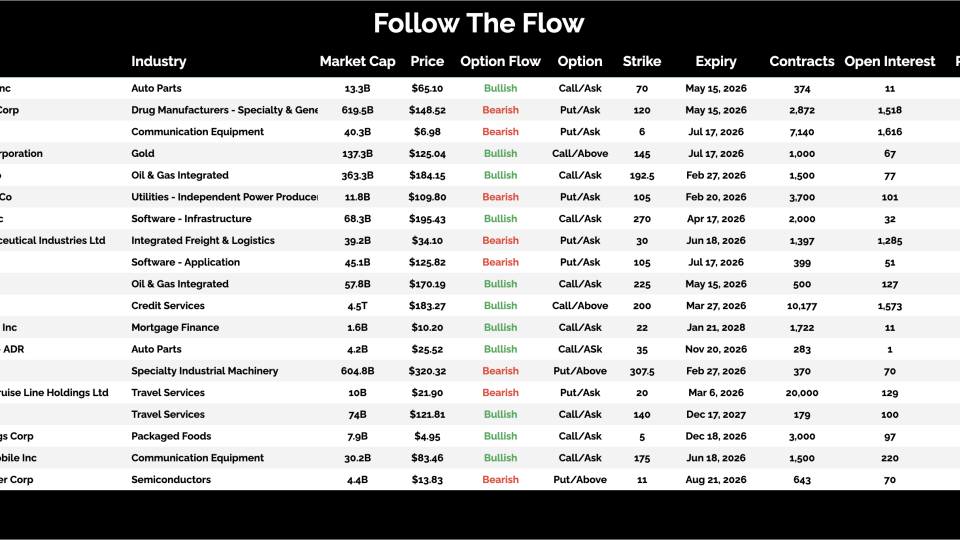Click the Option Flow column header
960x540 pixels.
(500, 61)
